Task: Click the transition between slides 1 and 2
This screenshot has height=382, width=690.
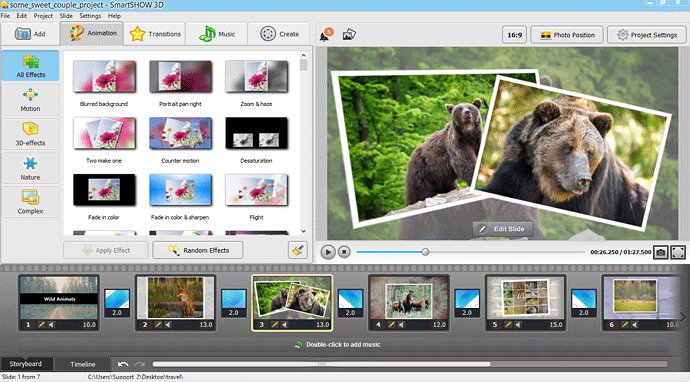Action: pyautogui.click(x=117, y=304)
